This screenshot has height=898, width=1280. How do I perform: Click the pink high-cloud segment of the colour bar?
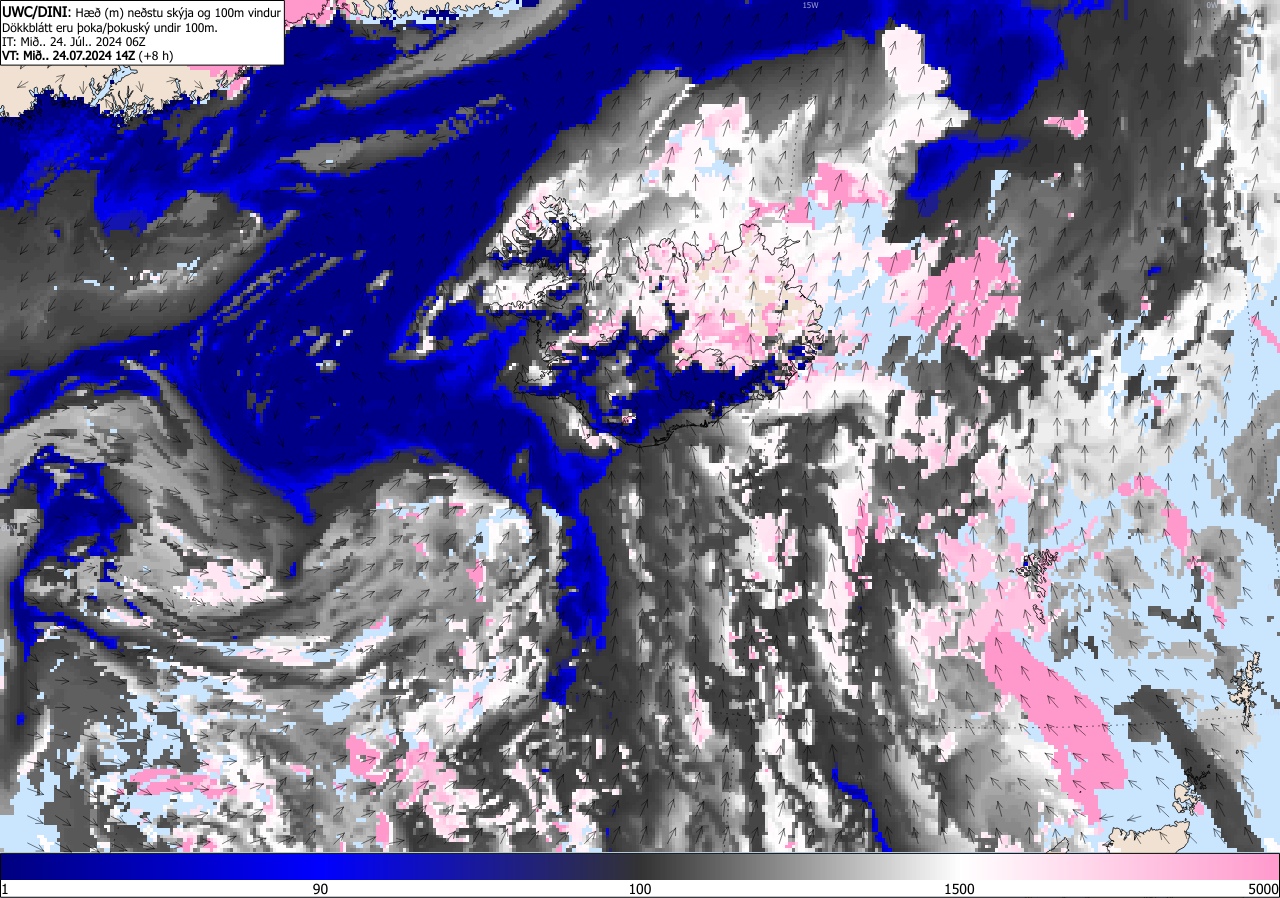tap(1120, 866)
